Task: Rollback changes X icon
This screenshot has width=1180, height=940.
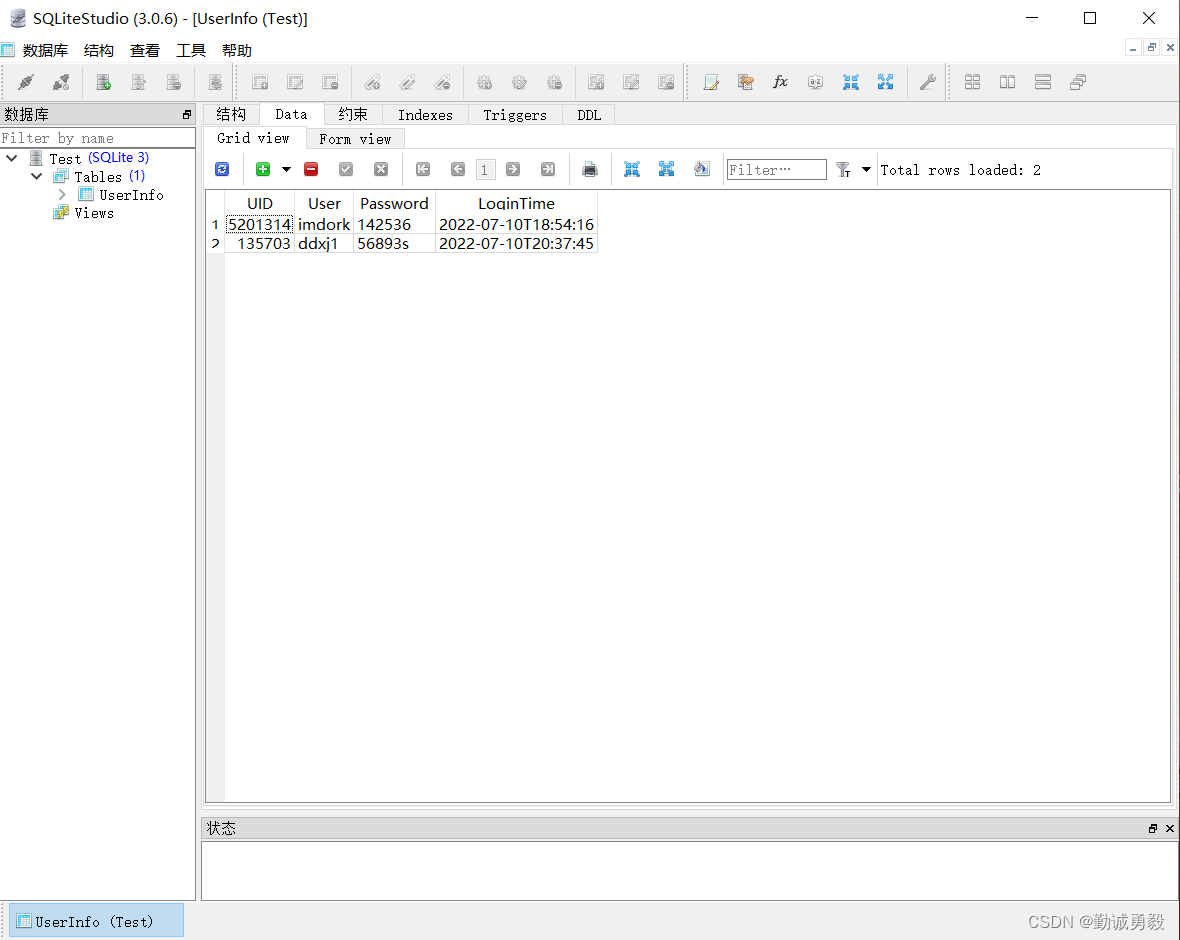Action: coord(381,169)
